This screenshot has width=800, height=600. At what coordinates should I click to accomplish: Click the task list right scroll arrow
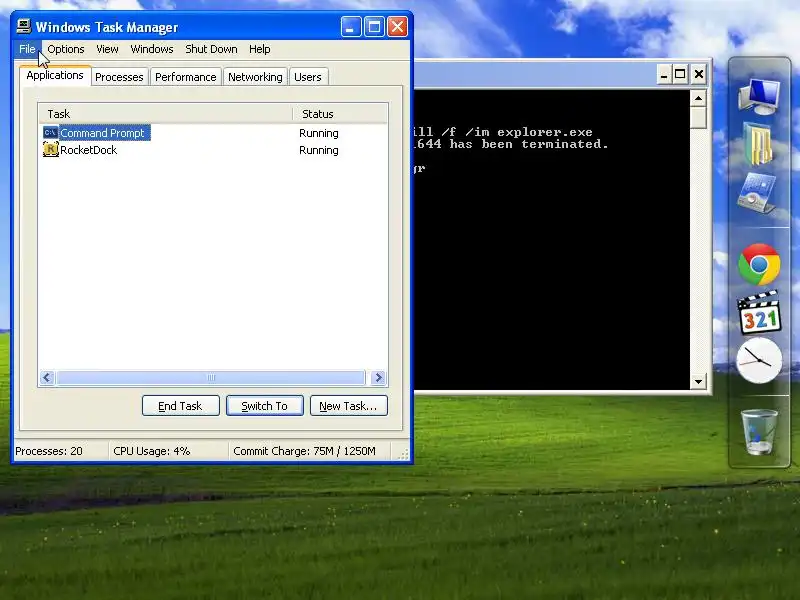point(379,378)
